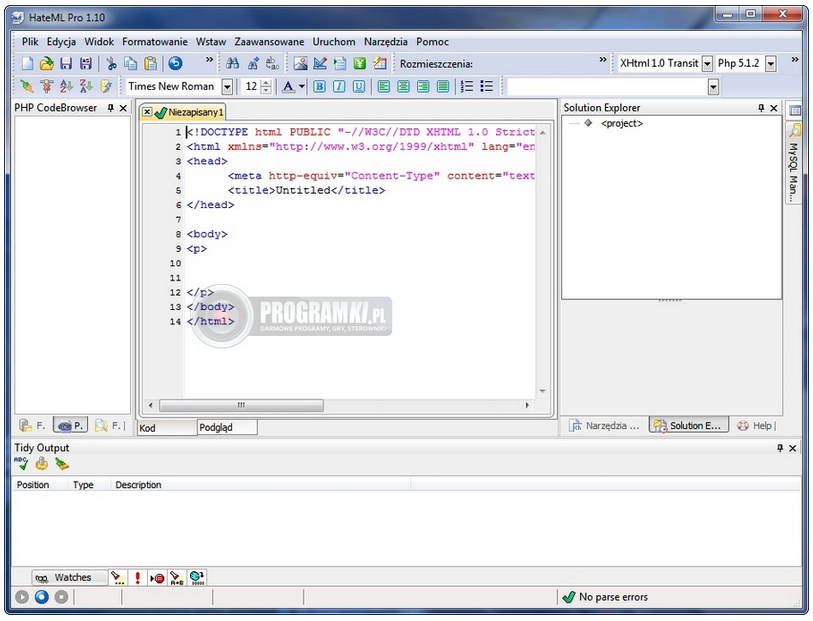Click the font size spinner arrows
The image size is (813, 621).
point(266,87)
